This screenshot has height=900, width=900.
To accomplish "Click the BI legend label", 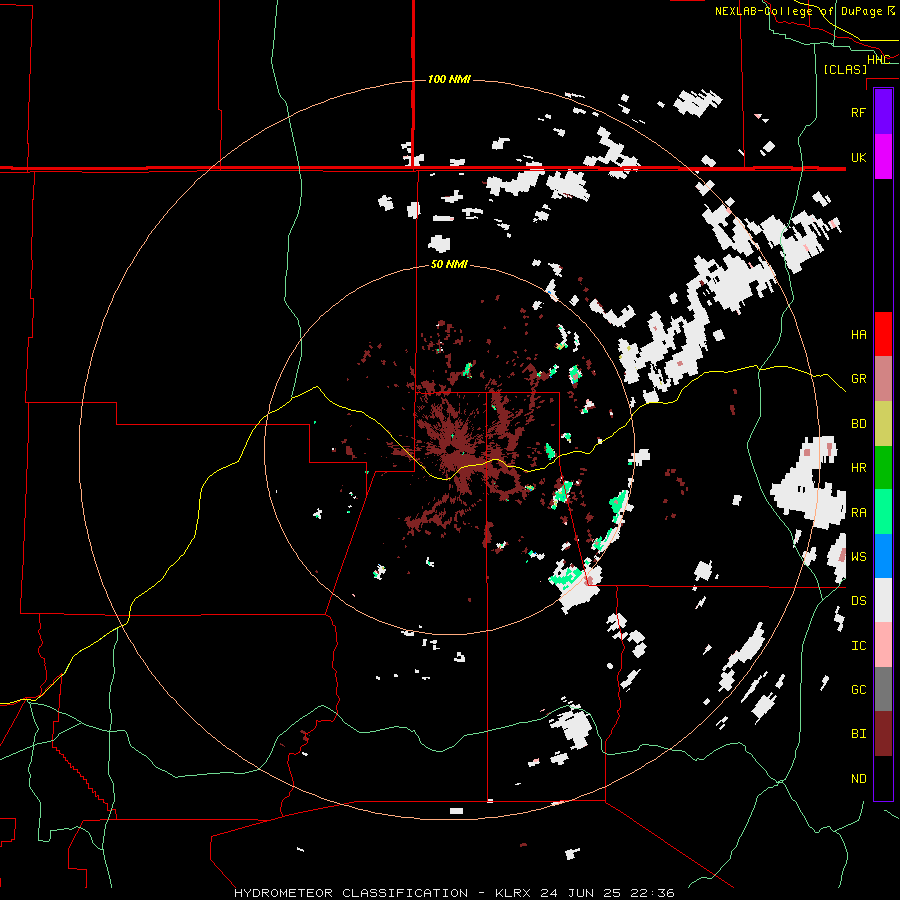I will click(x=858, y=734).
